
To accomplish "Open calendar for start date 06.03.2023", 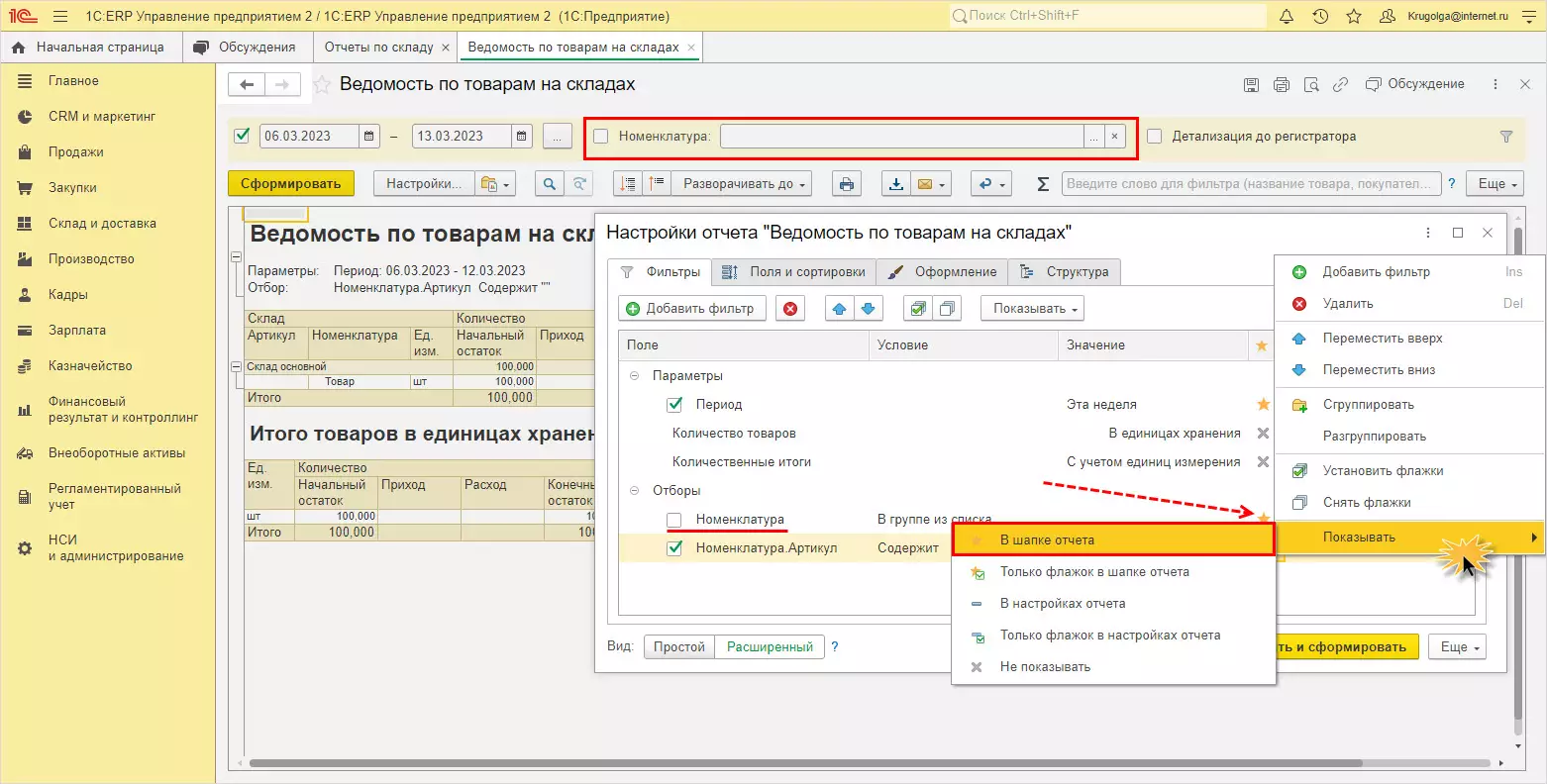I will tap(369, 137).
